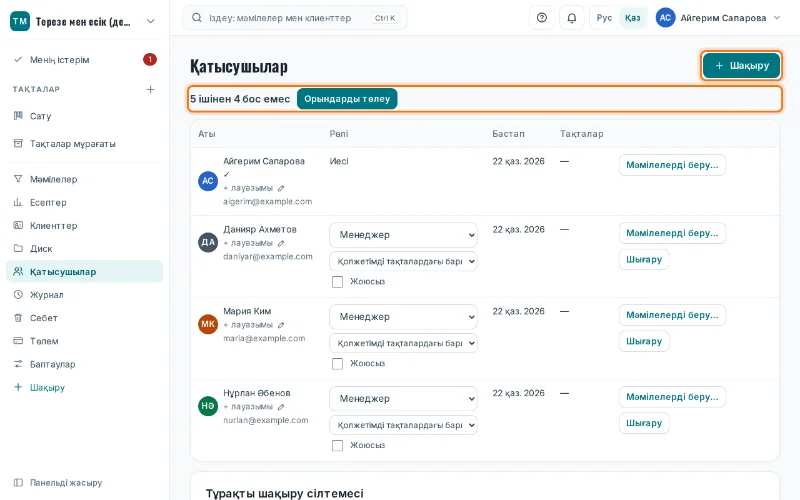Open role dropdown Менеджер for Мария Ким

click(x=404, y=317)
